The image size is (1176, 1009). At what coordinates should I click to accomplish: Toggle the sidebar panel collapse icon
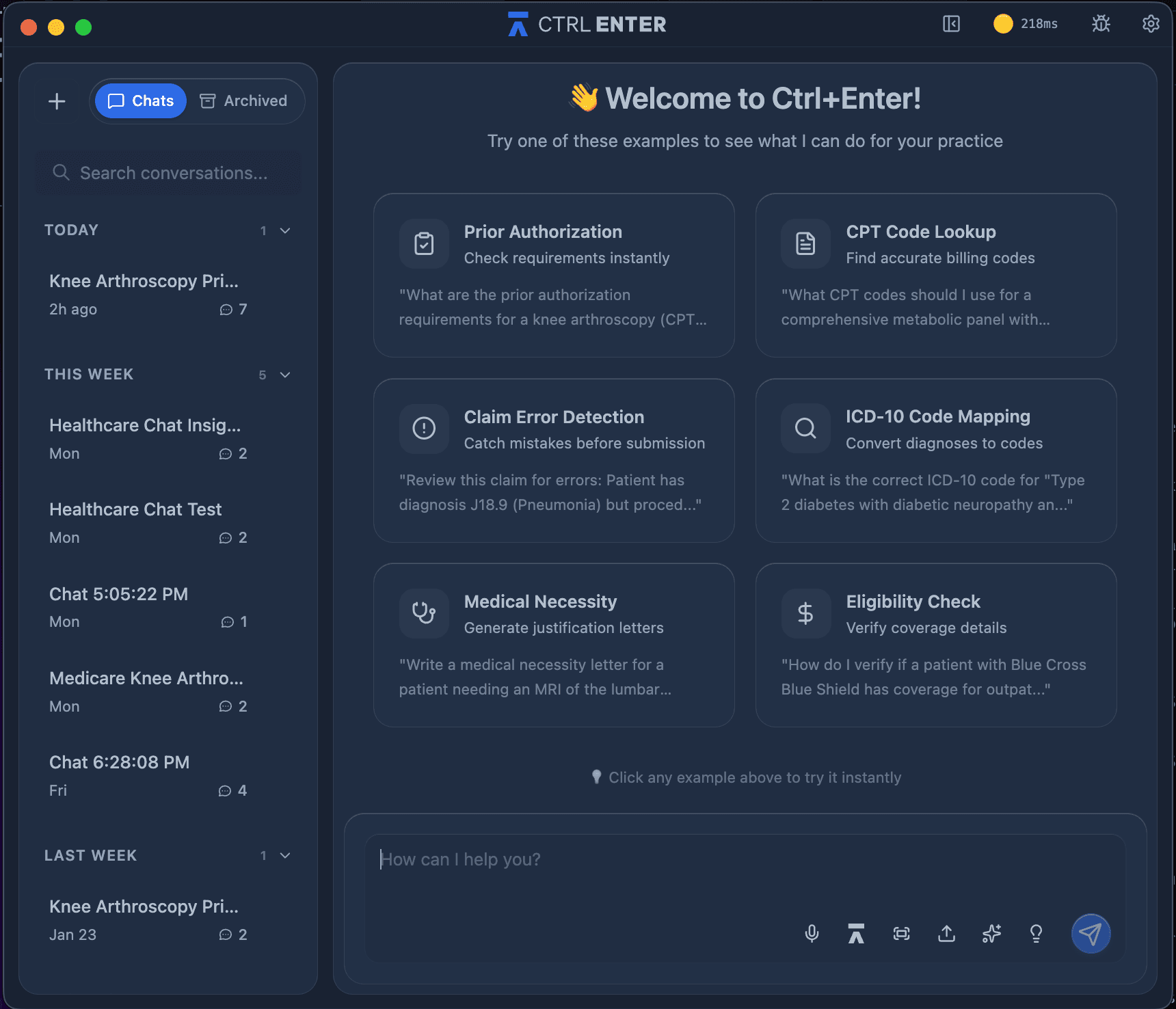(951, 24)
